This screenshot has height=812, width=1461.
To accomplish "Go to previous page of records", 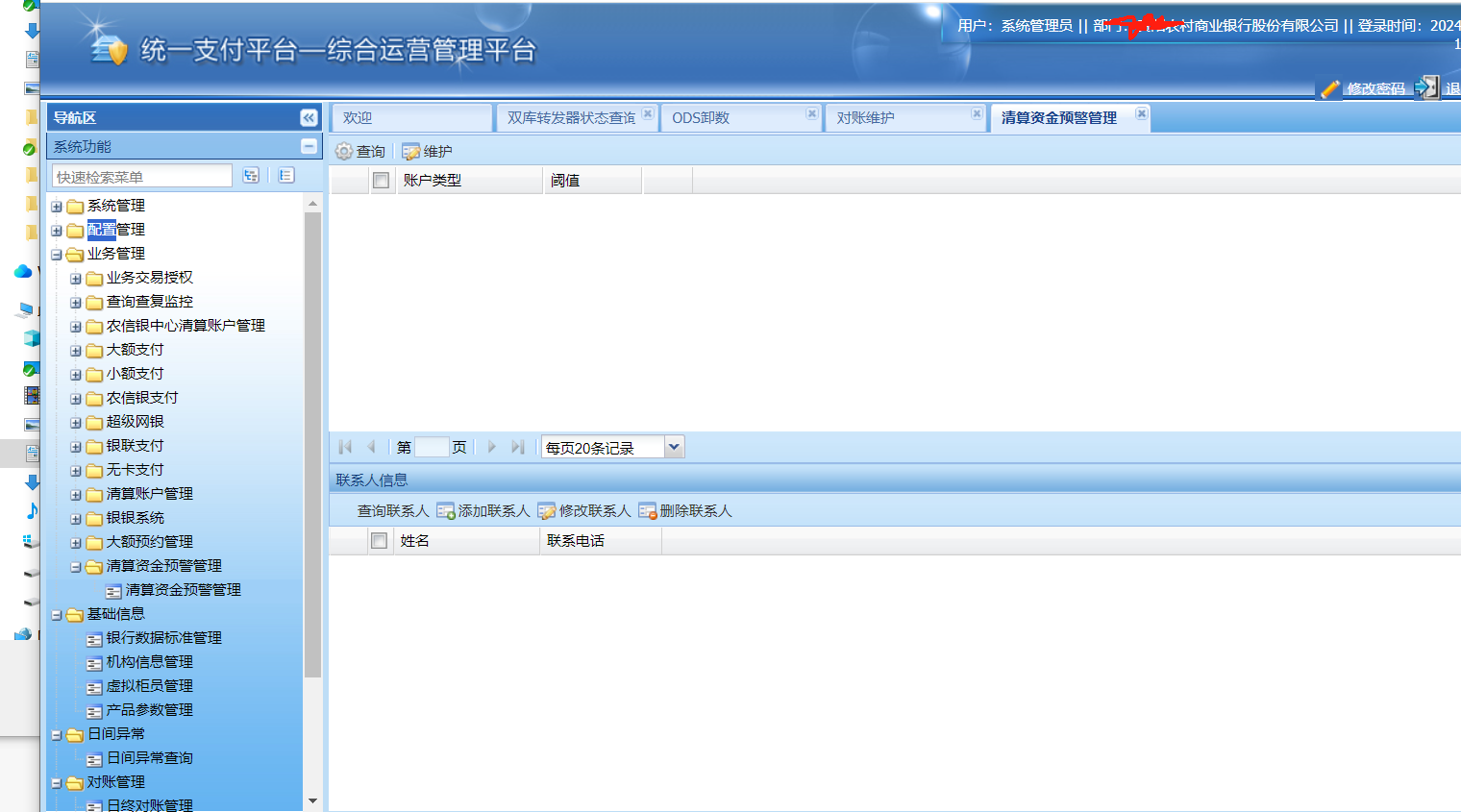I will (371, 447).
